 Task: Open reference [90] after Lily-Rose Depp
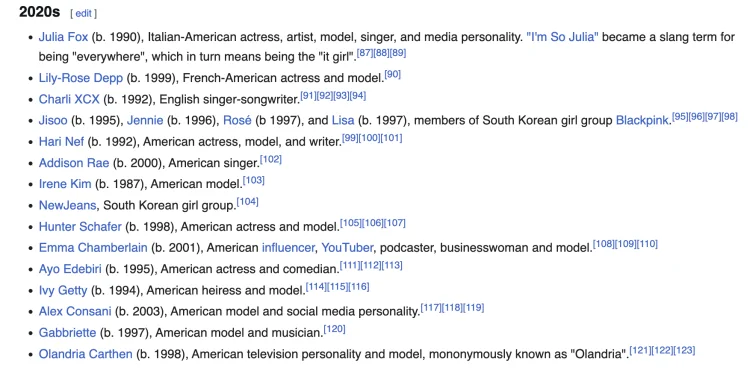(x=393, y=74)
